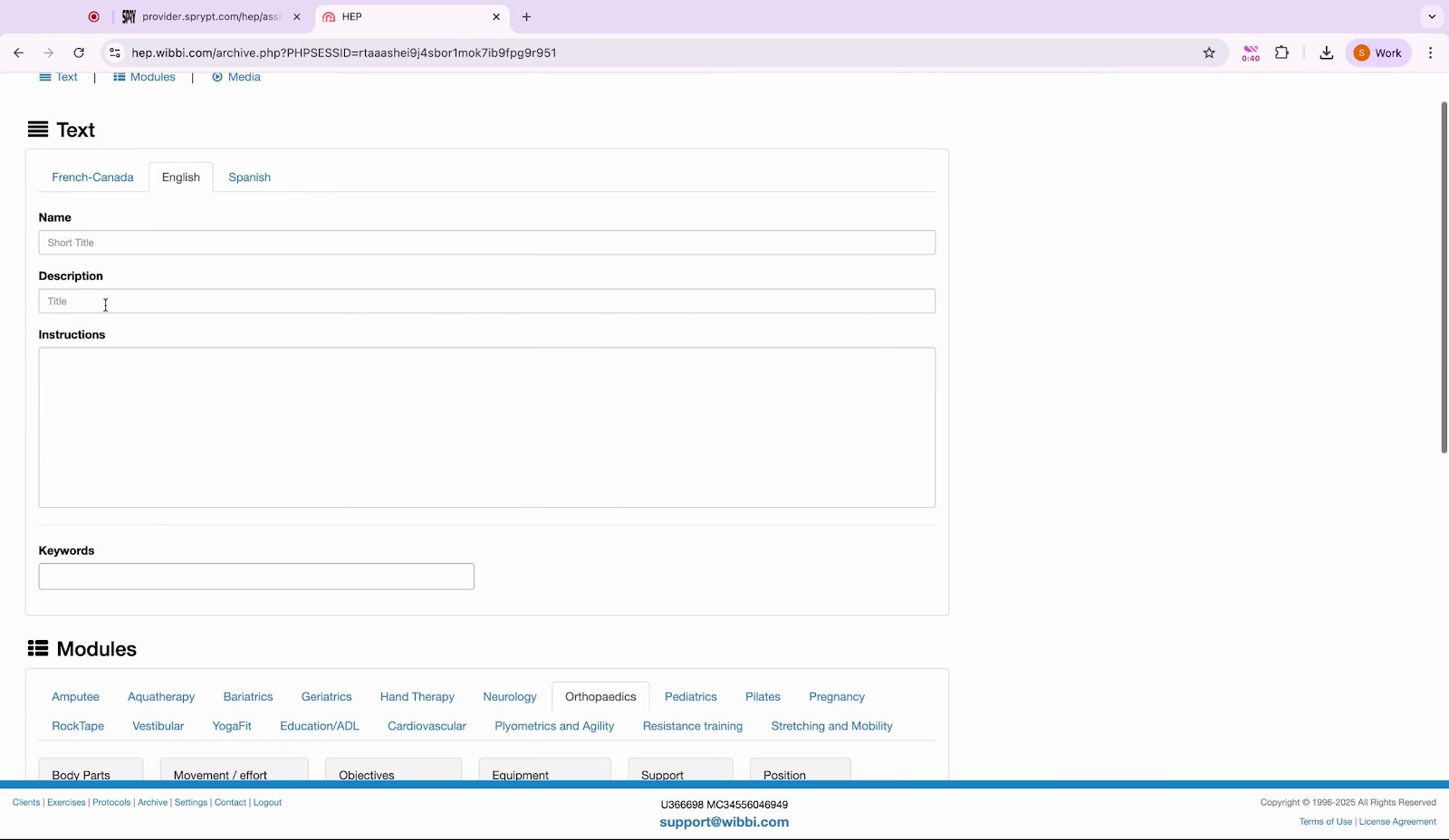Screen dimensions: 1449x840
Task: Bookmark this page with star icon
Action: coord(1209,53)
